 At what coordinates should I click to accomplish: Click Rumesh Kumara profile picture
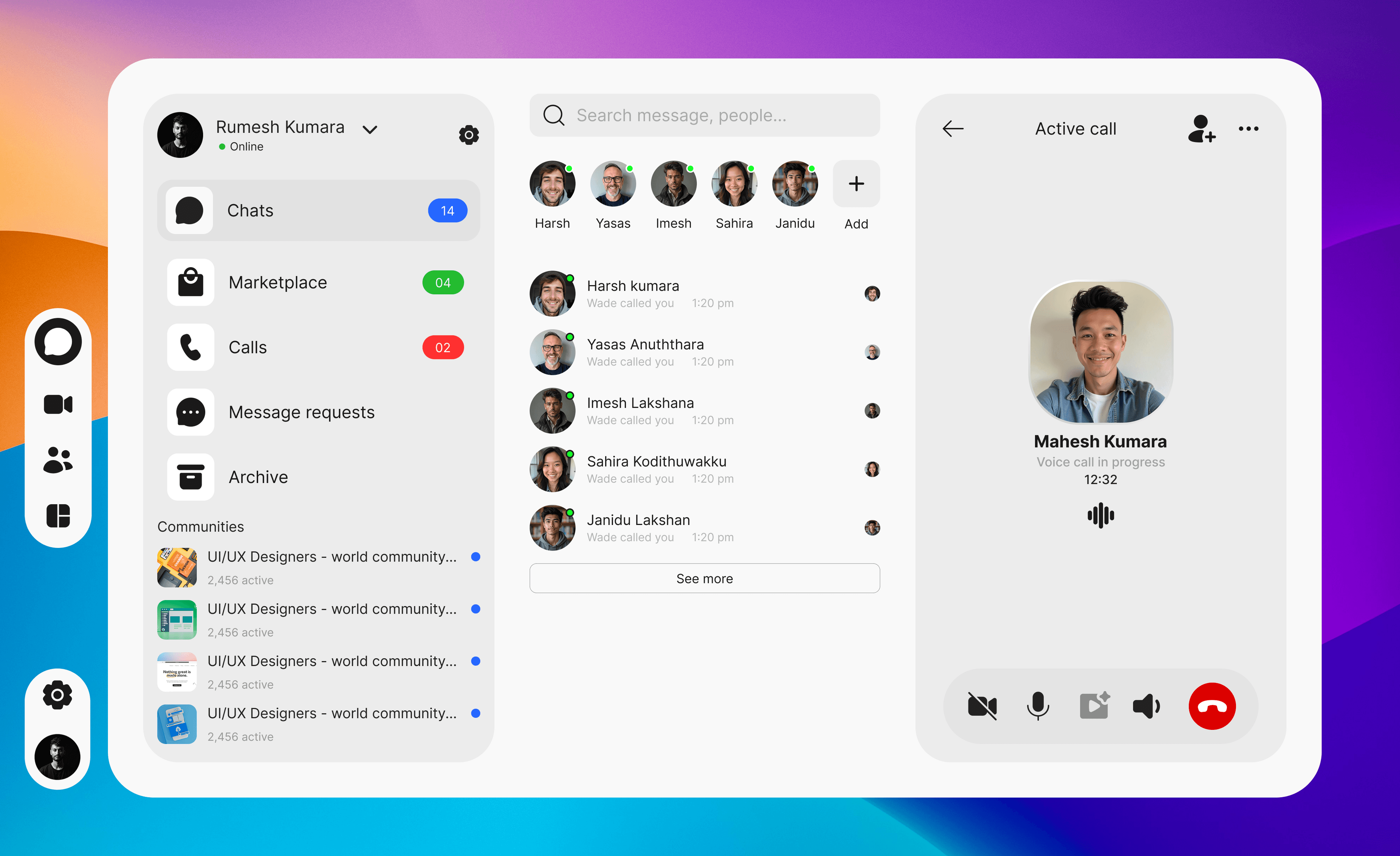[180, 135]
